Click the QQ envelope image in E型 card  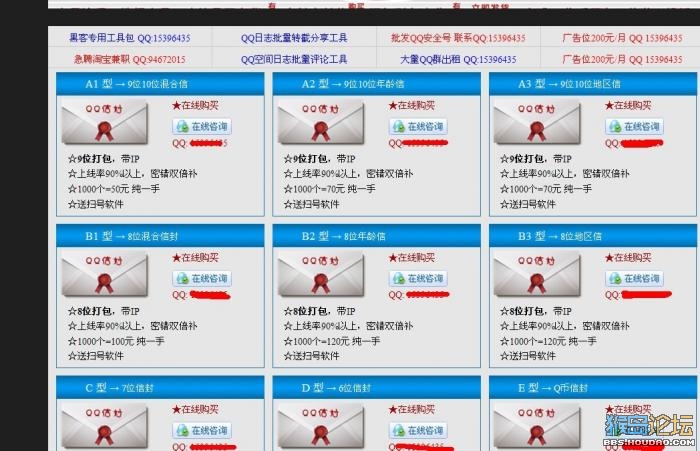[537, 426]
